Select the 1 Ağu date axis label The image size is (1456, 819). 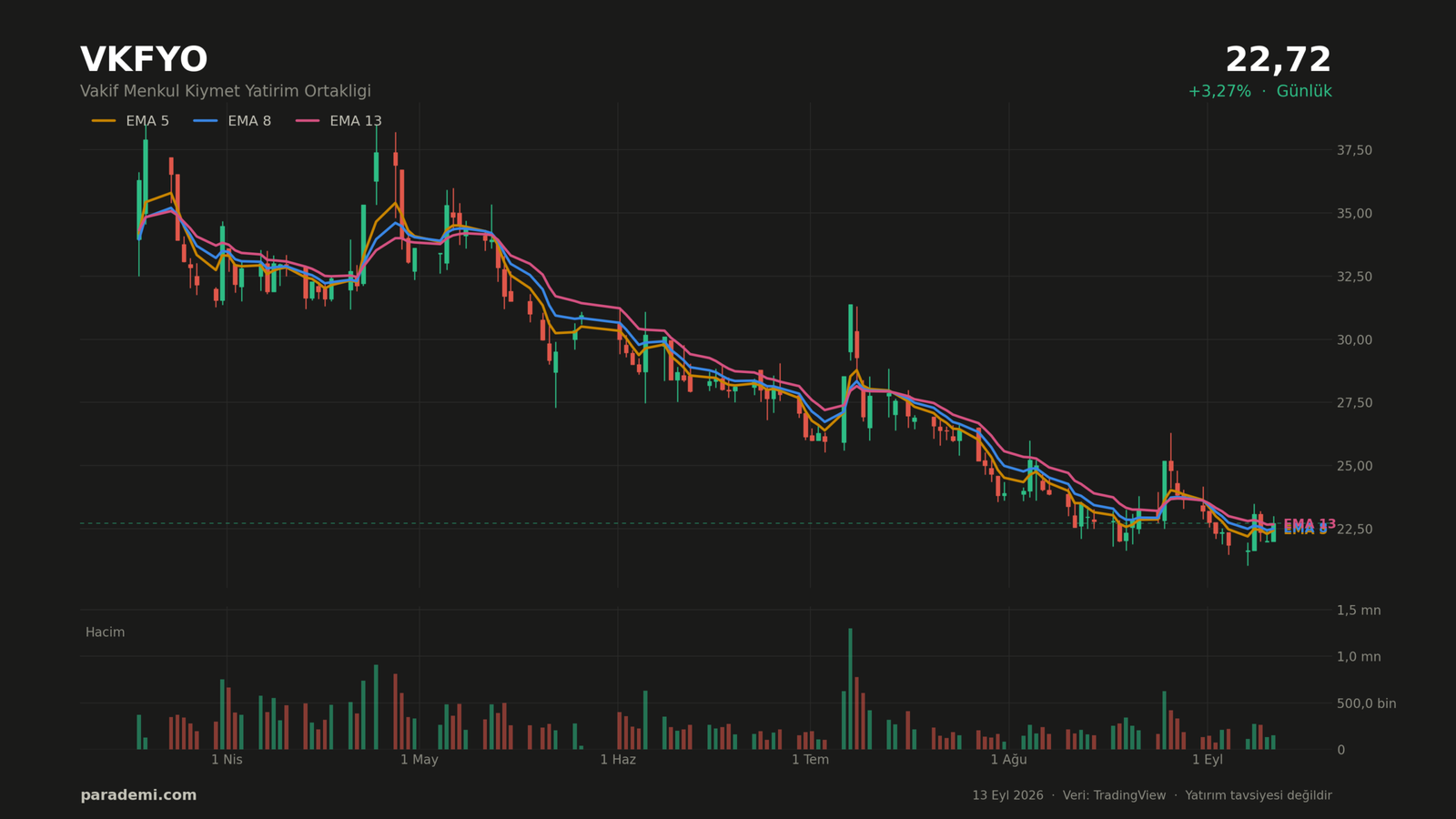[1008, 760]
